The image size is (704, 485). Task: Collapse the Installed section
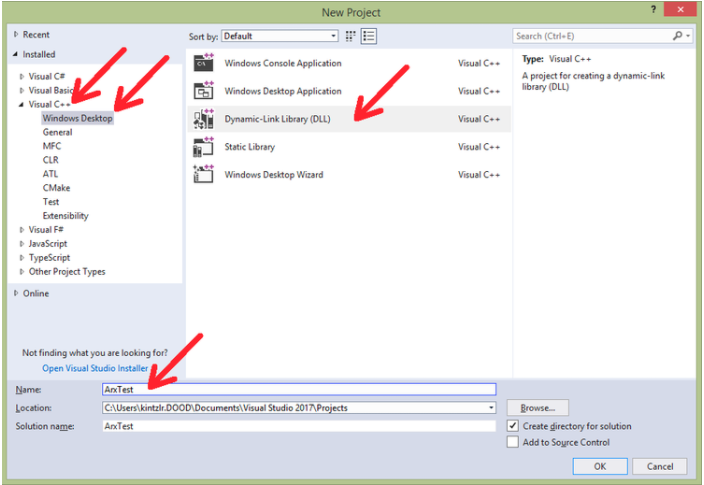point(16,54)
